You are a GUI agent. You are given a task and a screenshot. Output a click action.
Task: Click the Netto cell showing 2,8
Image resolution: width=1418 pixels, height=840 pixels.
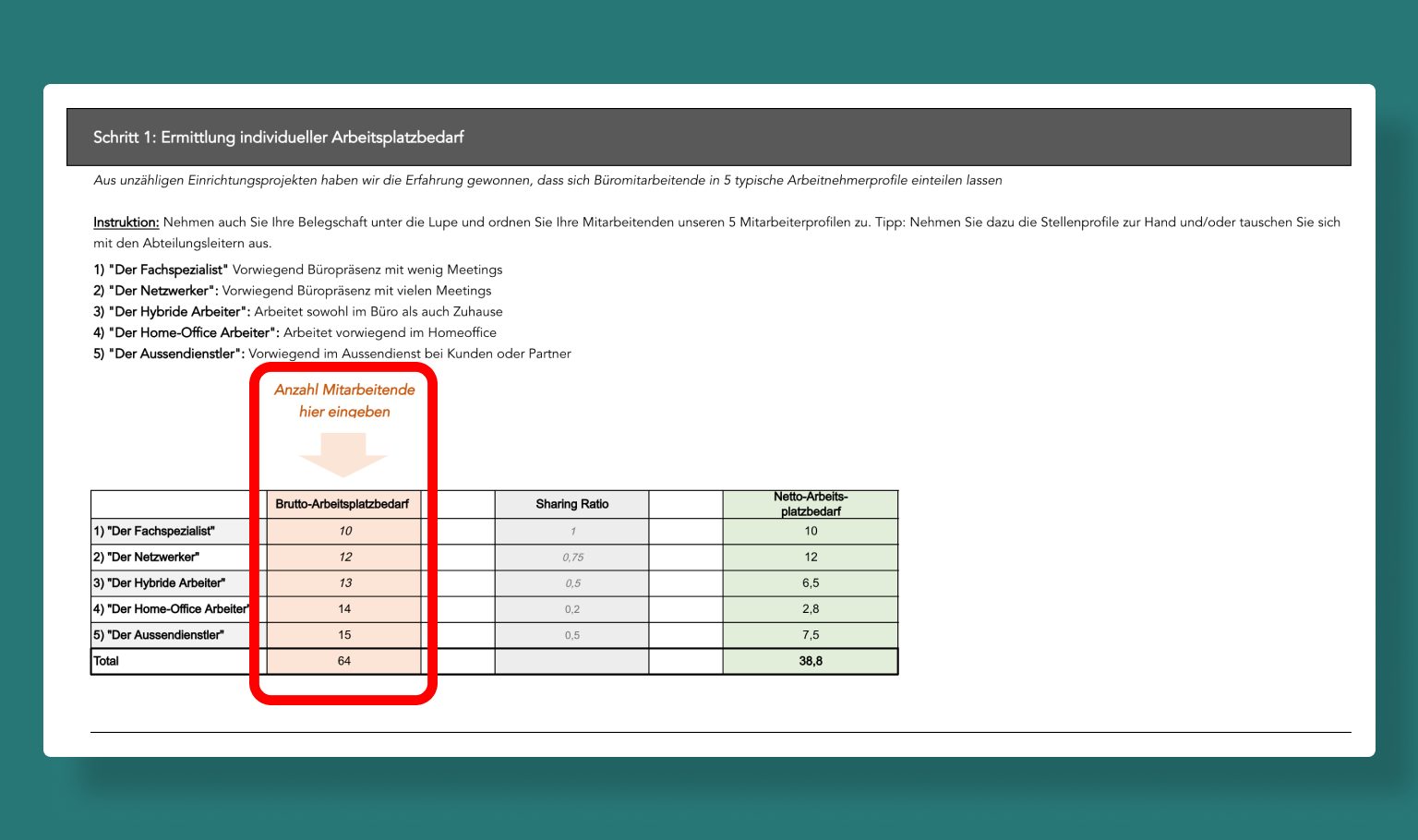810,609
